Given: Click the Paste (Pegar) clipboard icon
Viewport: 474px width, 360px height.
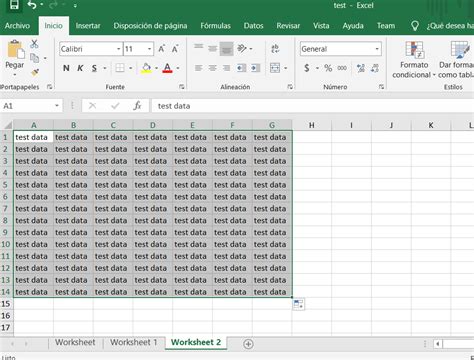Looking at the screenshot, I should [15, 49].
